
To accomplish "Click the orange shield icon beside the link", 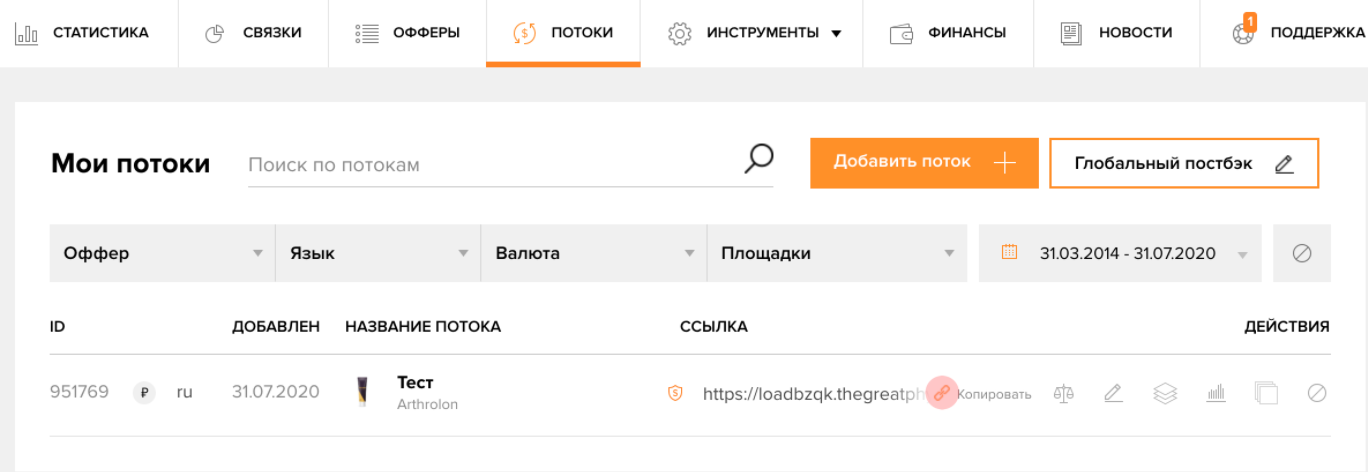I will (x=675, y=394).
